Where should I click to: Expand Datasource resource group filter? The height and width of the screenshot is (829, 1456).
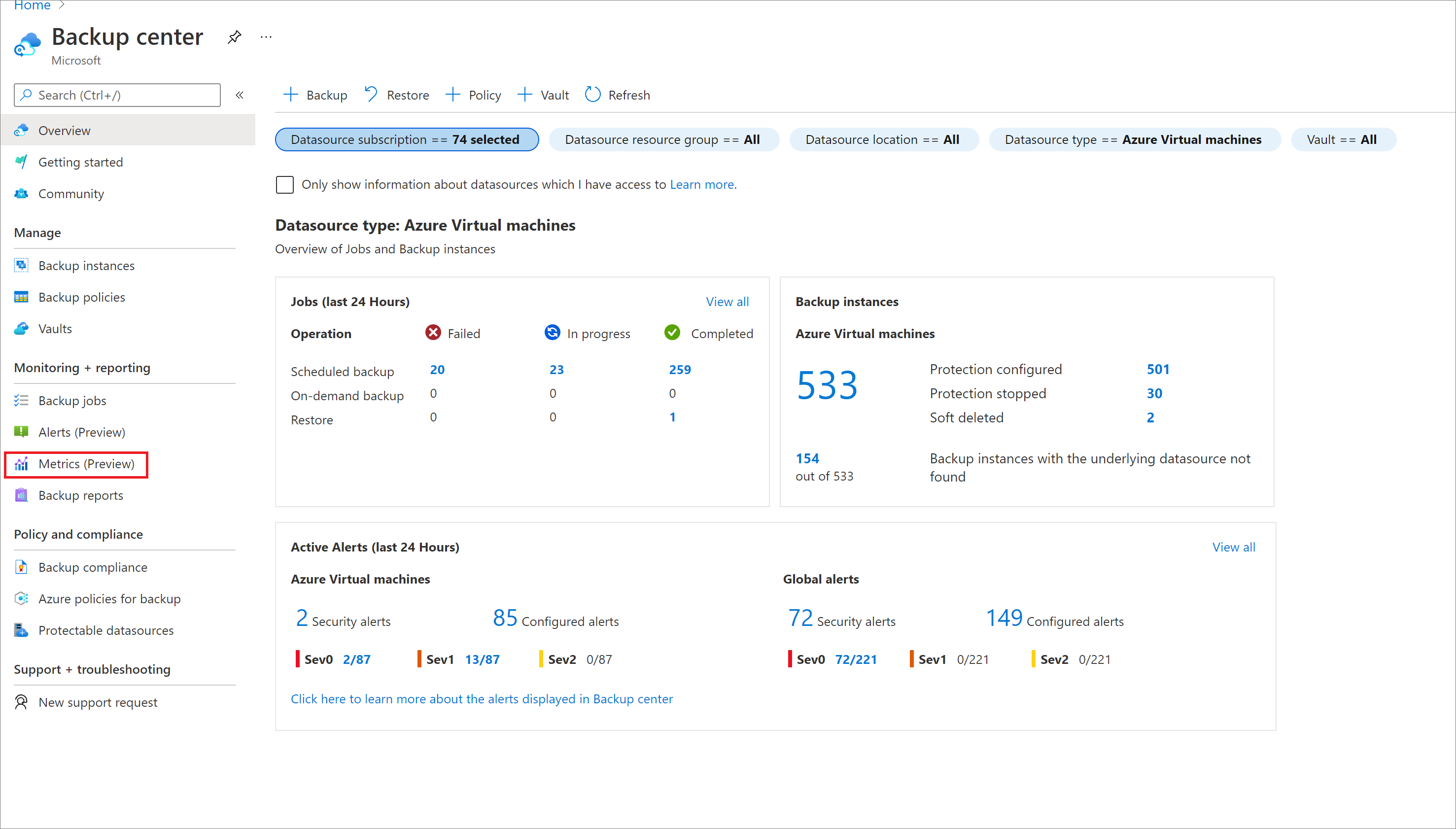click(x=661, y=139)
